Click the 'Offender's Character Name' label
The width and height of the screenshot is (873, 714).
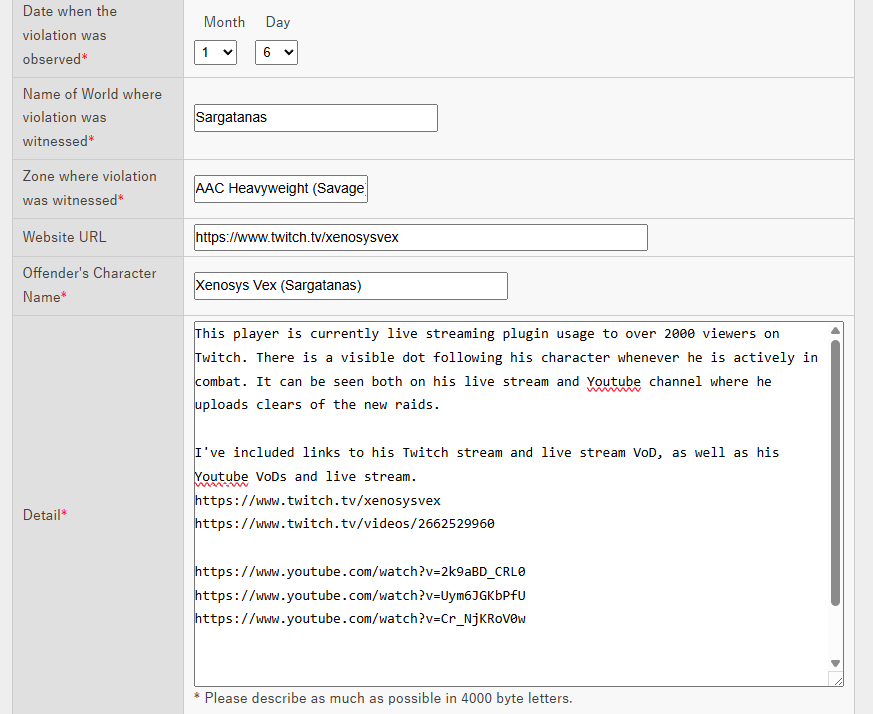[x=90, y=285]
